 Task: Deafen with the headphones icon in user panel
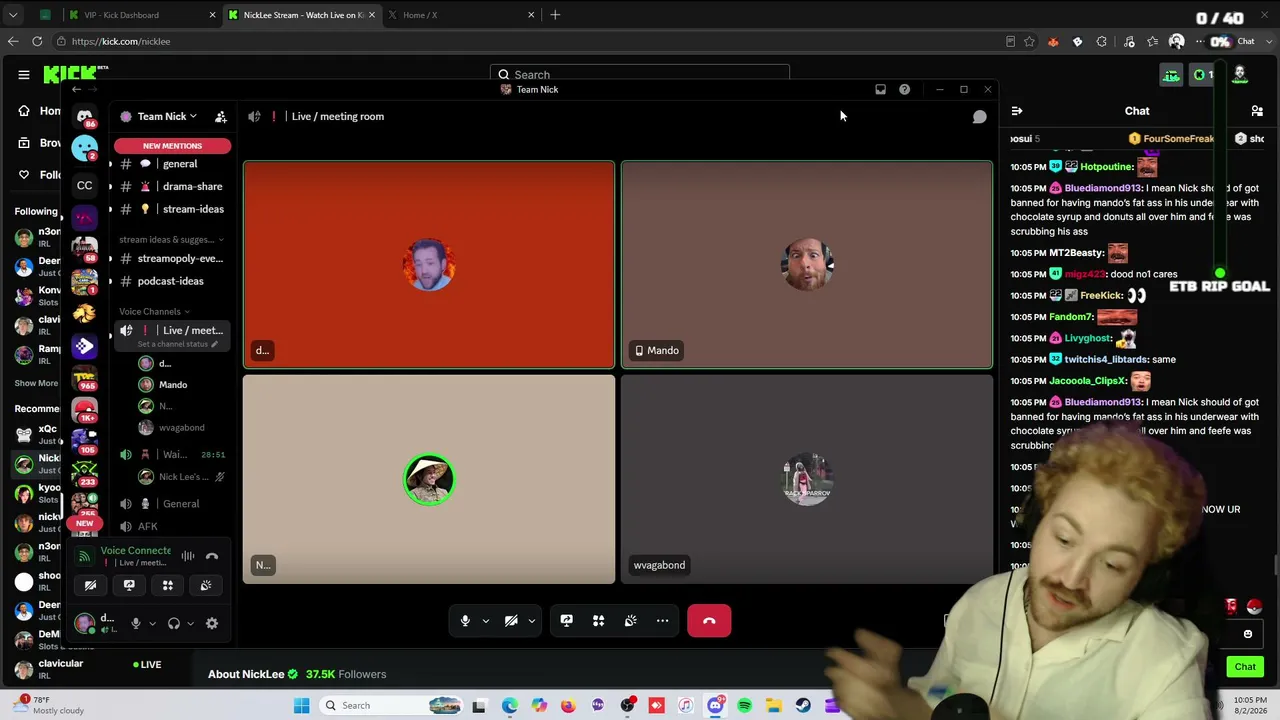(174, 623)
